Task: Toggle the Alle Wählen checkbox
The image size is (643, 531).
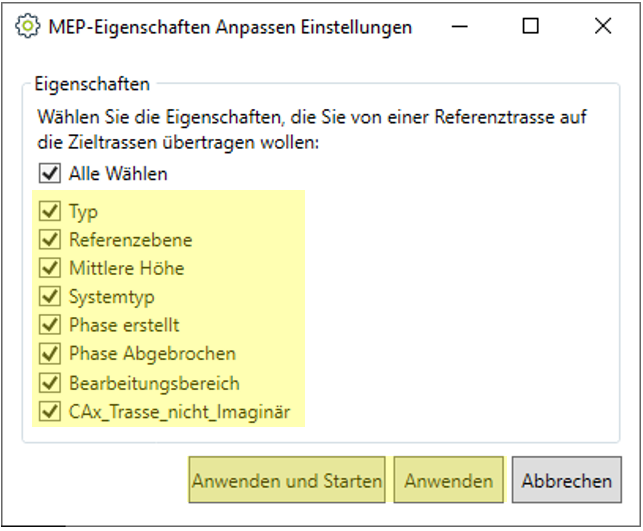Action: (x=49, y=174)
